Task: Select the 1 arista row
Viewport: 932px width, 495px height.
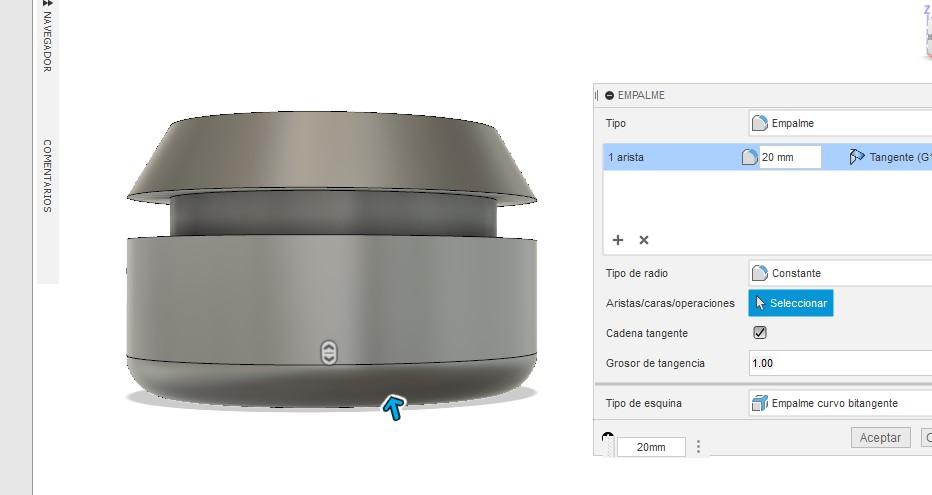Action: 767,157
